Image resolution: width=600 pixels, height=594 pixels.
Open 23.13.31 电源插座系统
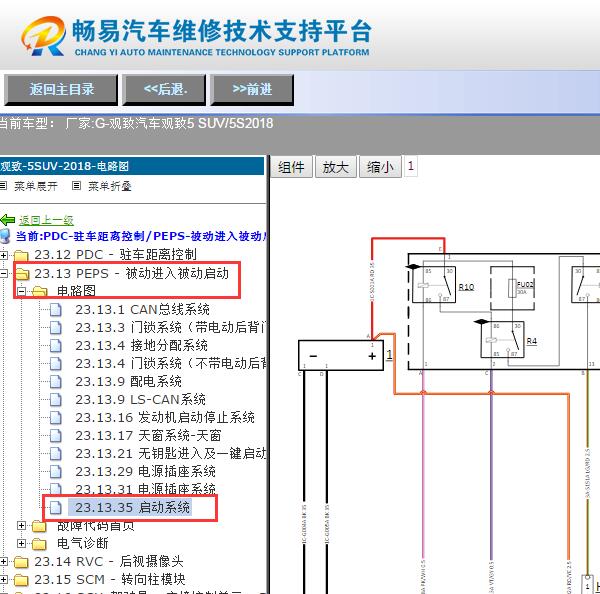(145, 489)
